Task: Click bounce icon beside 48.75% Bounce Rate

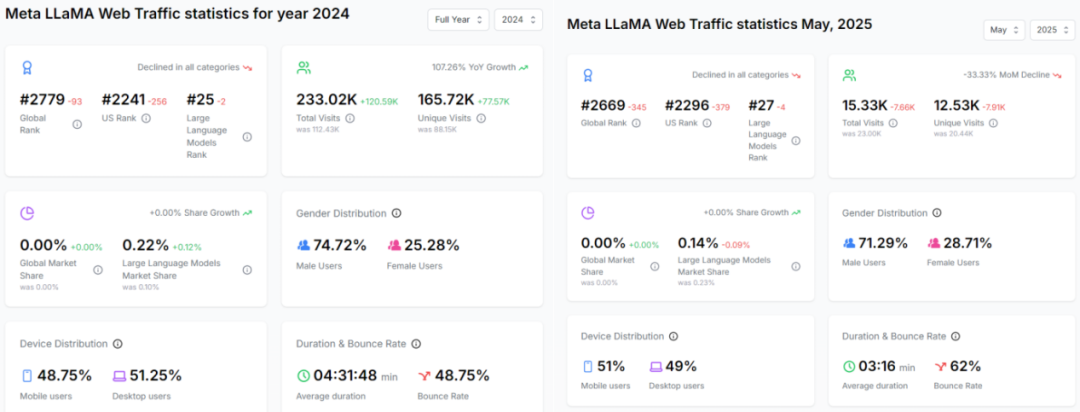Action: pos(424,376)
